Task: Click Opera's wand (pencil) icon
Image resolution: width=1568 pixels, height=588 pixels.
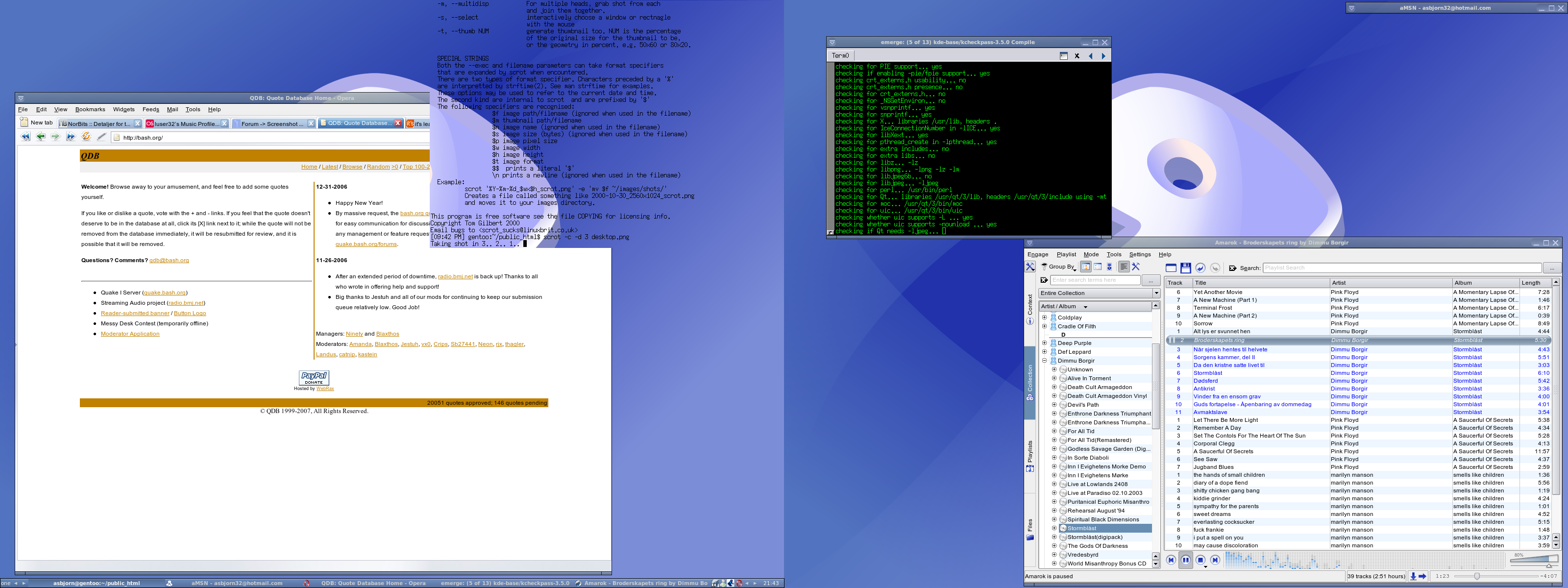Action: [101, 137]
